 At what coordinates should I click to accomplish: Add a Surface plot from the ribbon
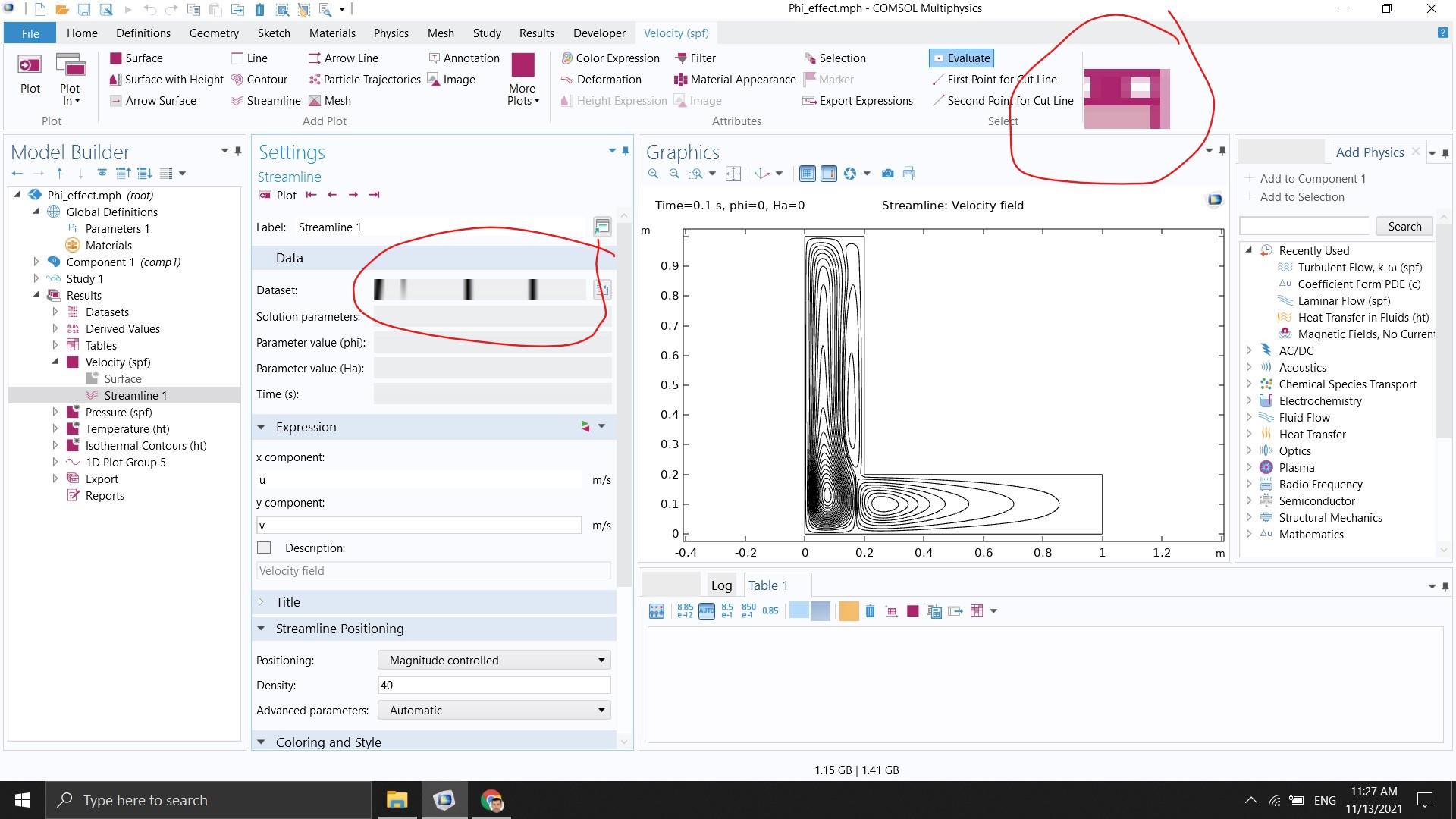point(136,58)
